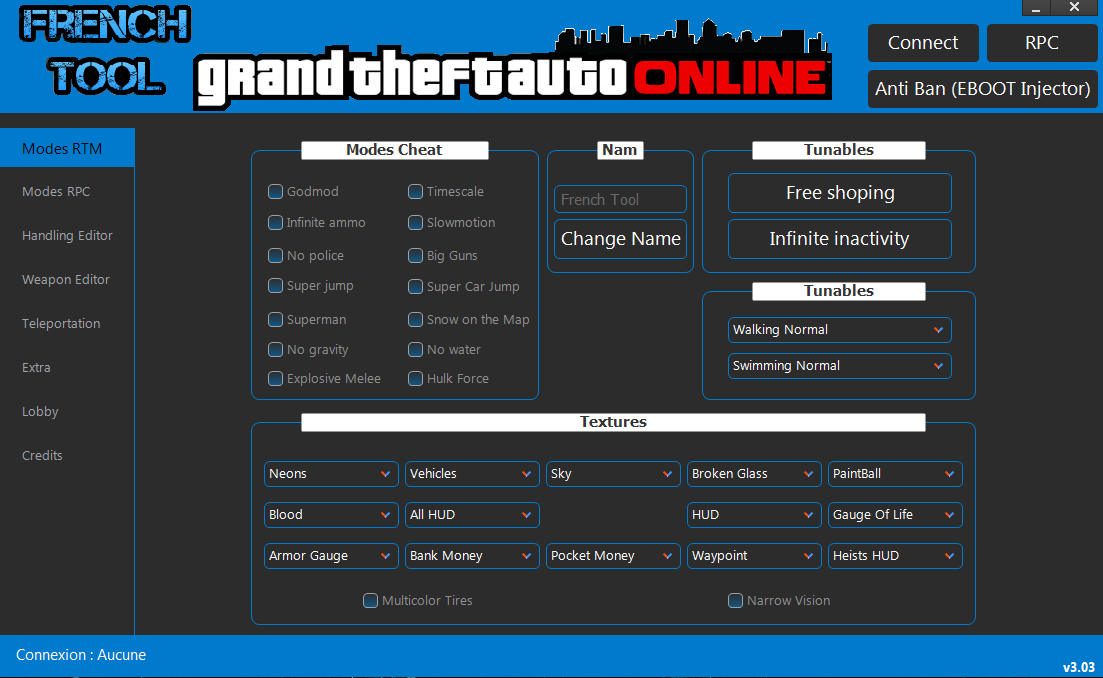This screenshot has width=1103, height=678.
Task: Check the Slowmotion option
Action: point(415,222)
